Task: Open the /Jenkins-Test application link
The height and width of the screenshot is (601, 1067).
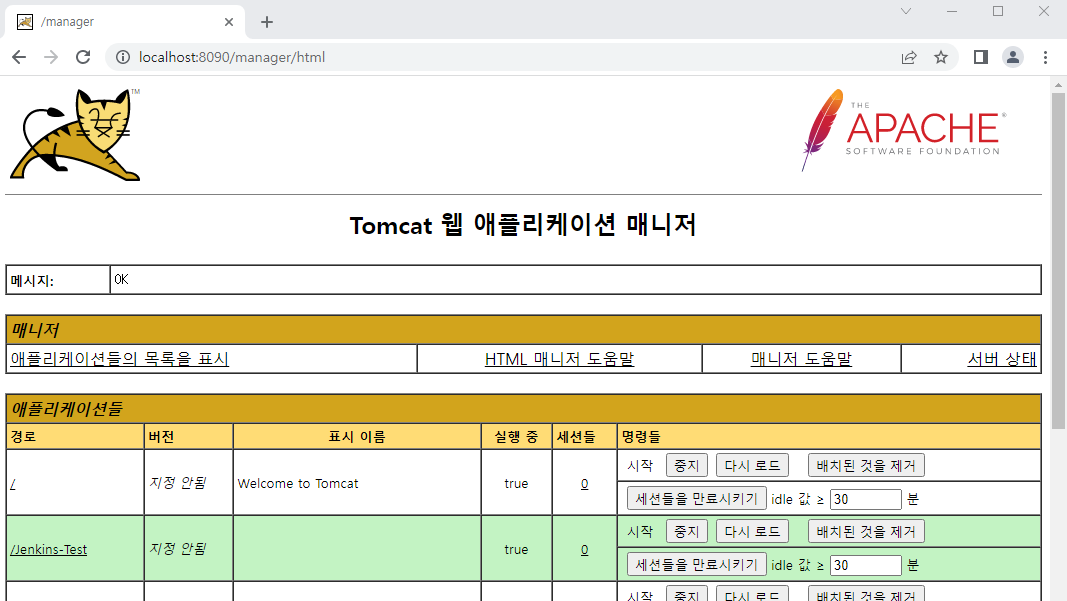Action: (x=48, y=549)
